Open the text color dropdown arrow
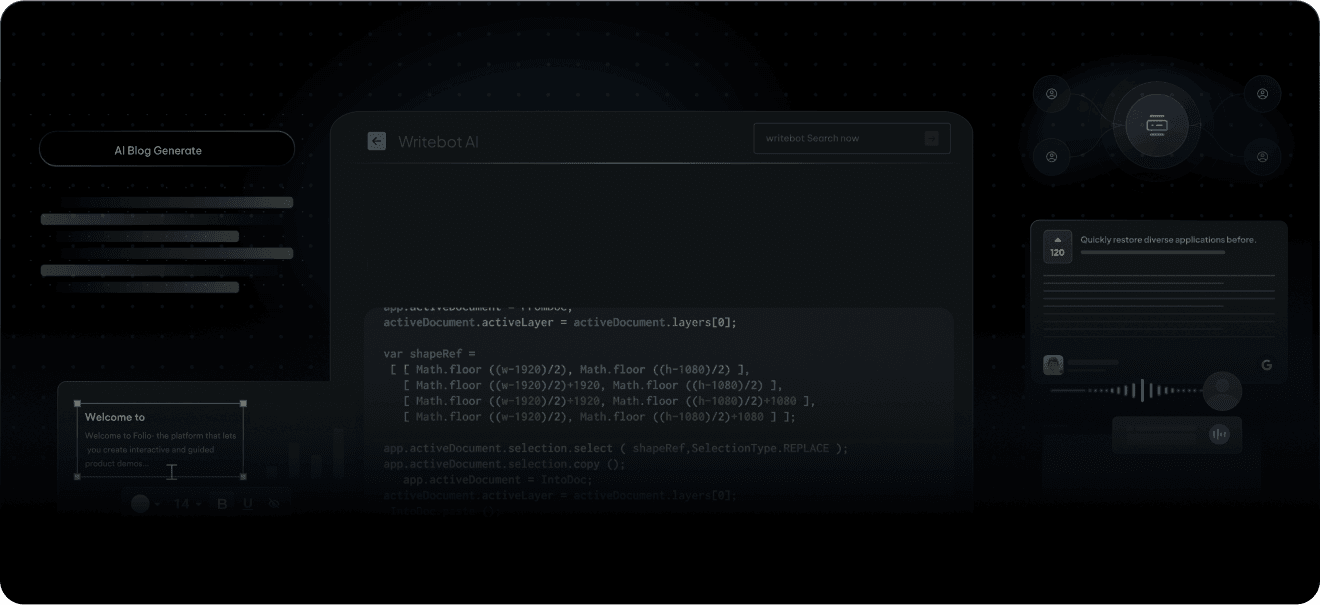This screenshot has width=1320, height=605. (x=159, y=503)
